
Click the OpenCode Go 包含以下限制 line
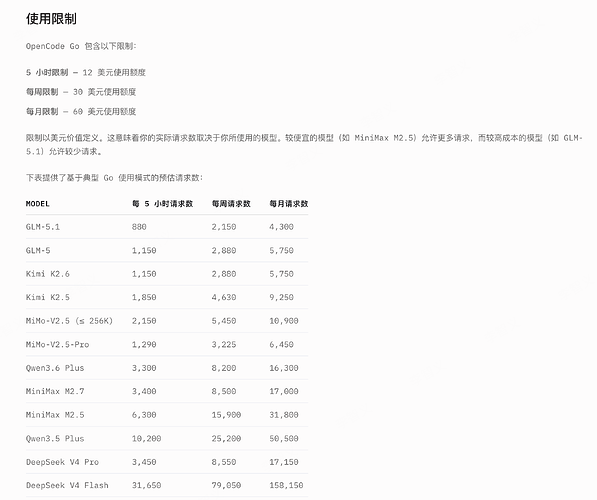pyautogui.click(x=81, y=46)
